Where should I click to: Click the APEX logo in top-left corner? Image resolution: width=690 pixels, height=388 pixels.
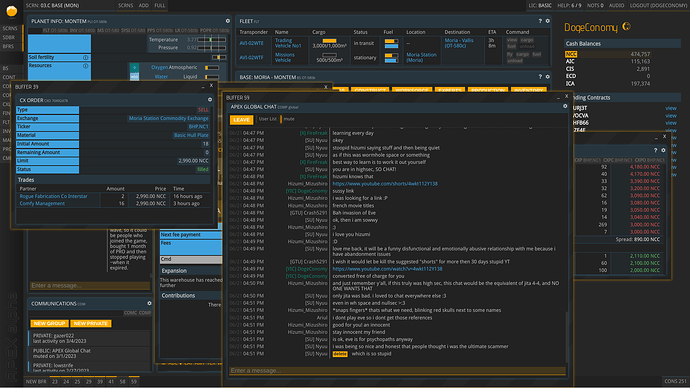tap(11, 11)
